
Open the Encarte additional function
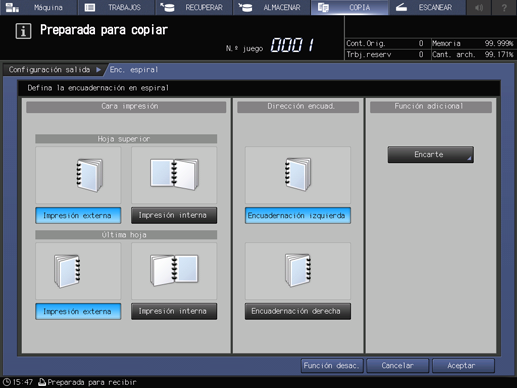(430, 154)
